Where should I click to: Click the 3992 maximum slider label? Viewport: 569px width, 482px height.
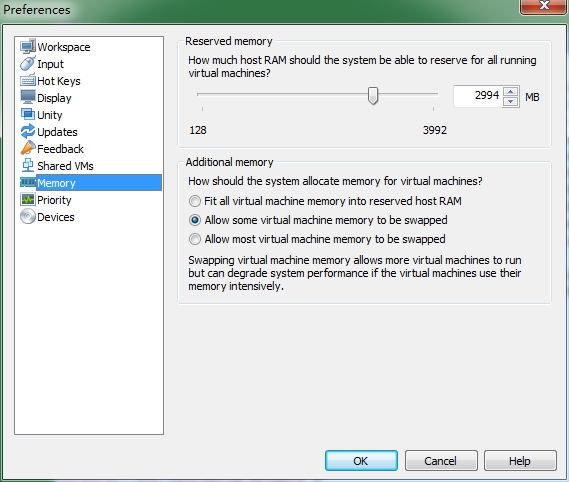click(435, 130)
